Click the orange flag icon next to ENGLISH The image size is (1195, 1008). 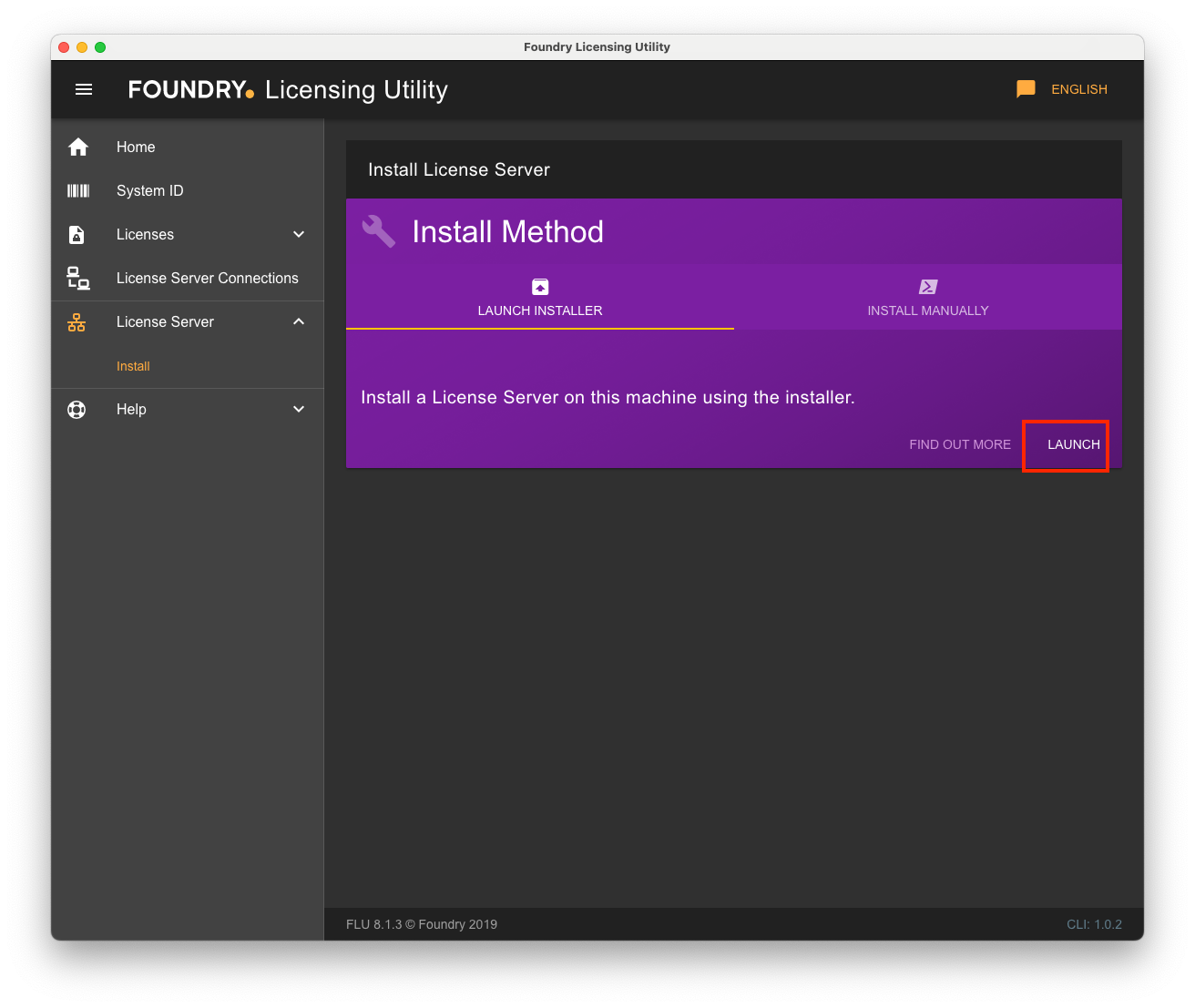coord(1025,88)
